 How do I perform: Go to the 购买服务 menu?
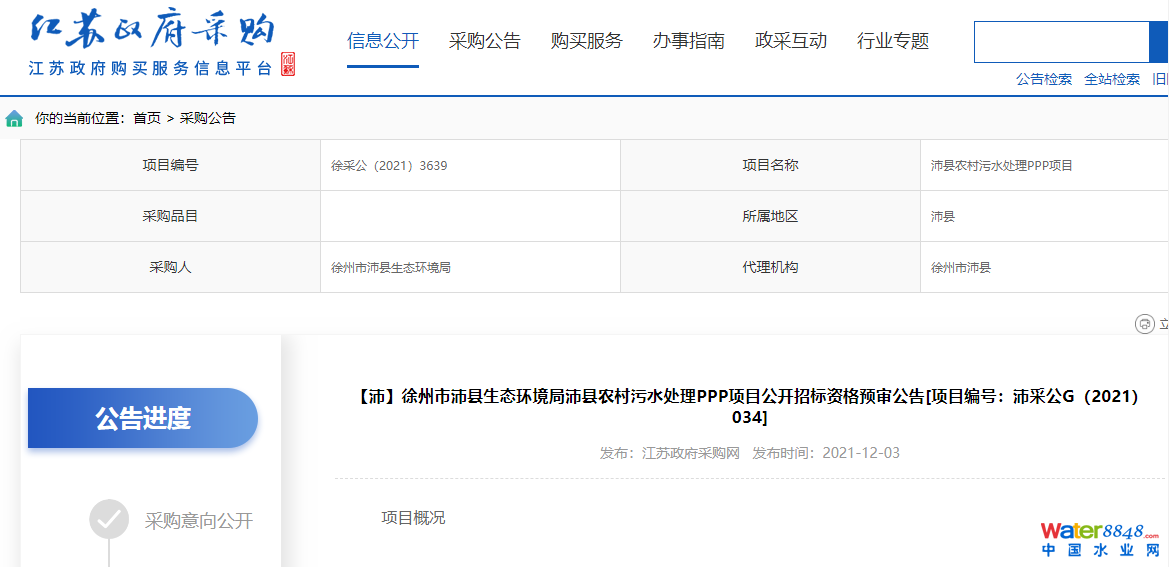587,41
